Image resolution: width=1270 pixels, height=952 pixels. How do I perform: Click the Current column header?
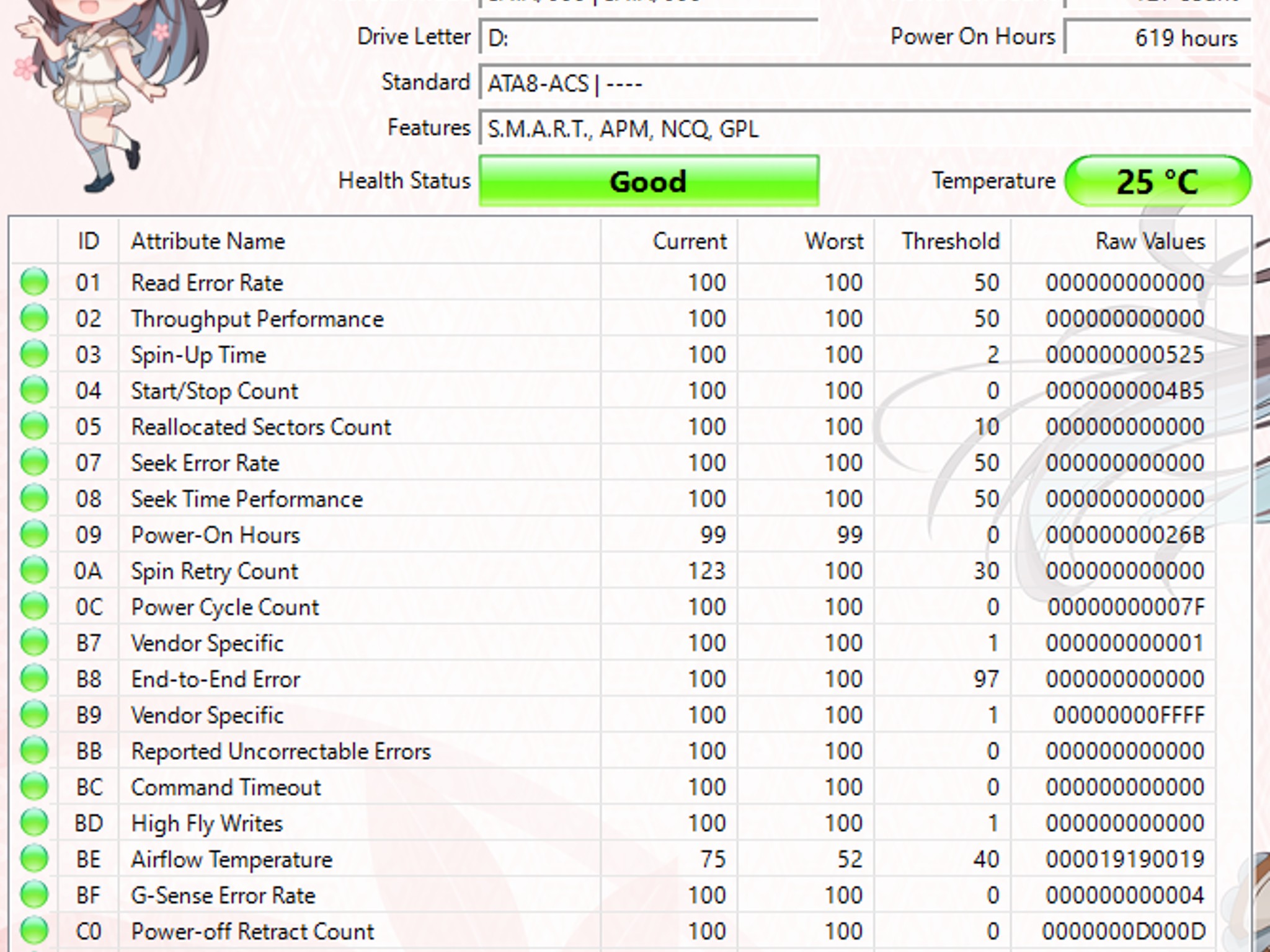tap(669, 240)
